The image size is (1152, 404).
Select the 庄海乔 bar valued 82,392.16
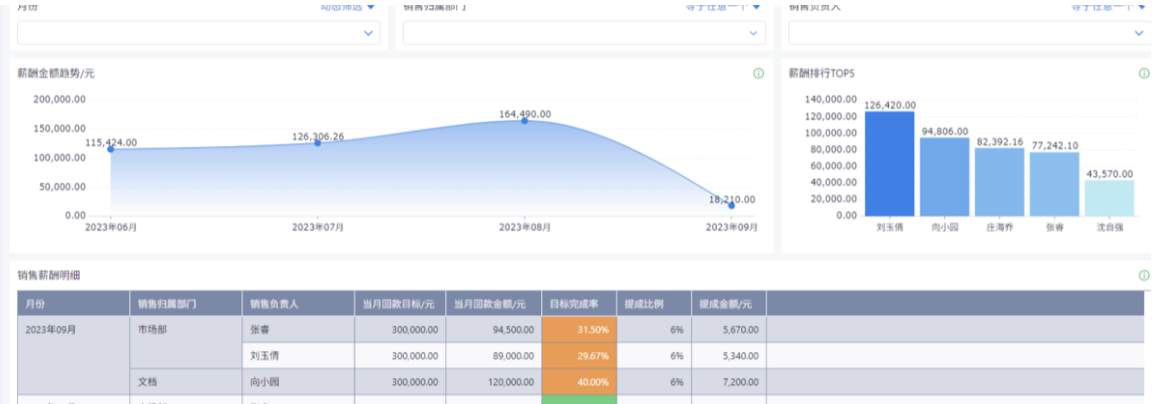[x=999, y=182]
